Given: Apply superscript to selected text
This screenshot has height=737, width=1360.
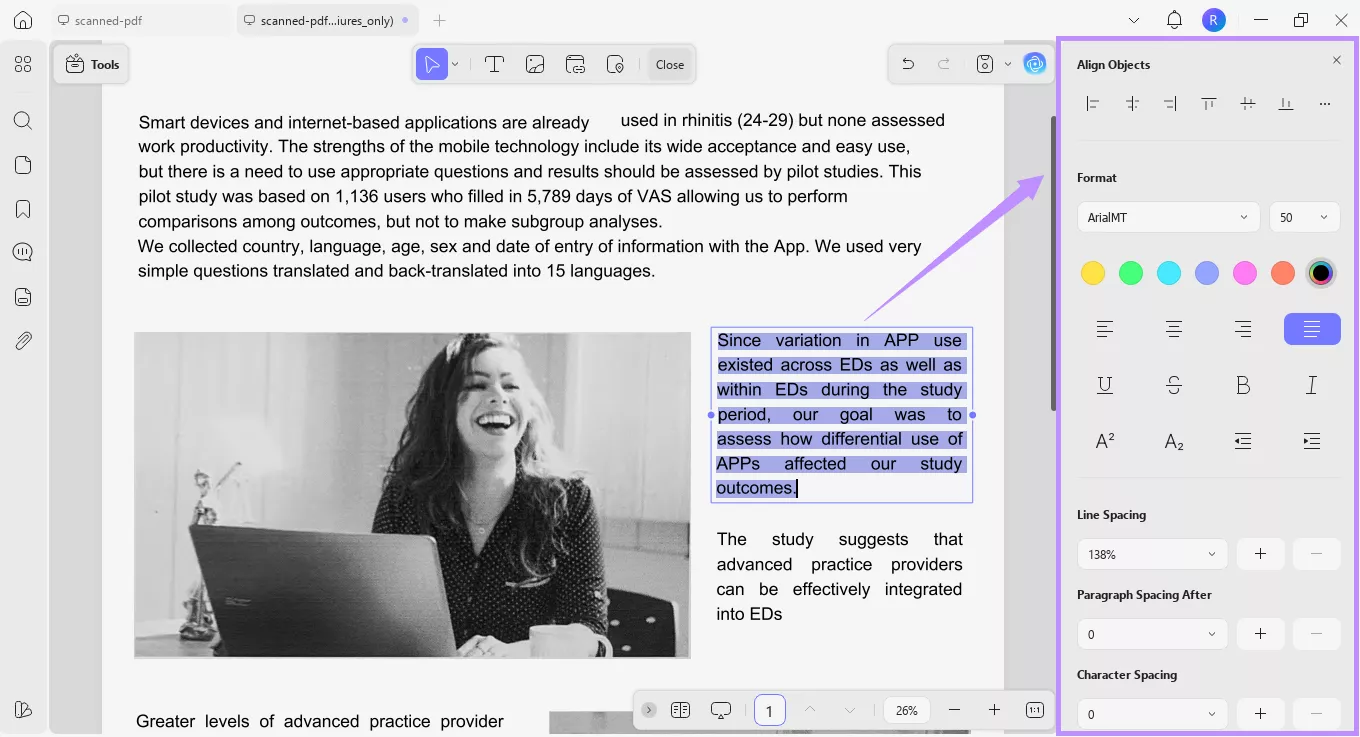Looking at the screenshot, I should point(1104,440).
